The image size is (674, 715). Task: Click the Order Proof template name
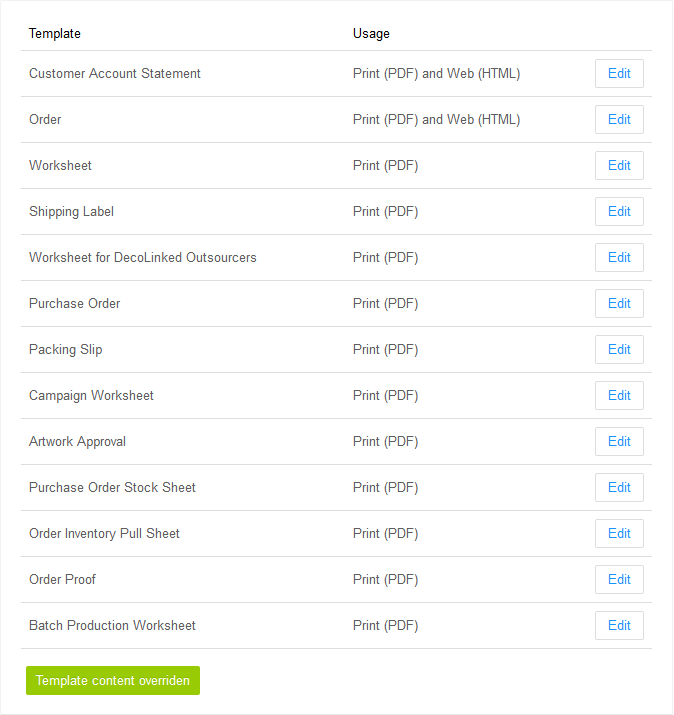(62, 580)
